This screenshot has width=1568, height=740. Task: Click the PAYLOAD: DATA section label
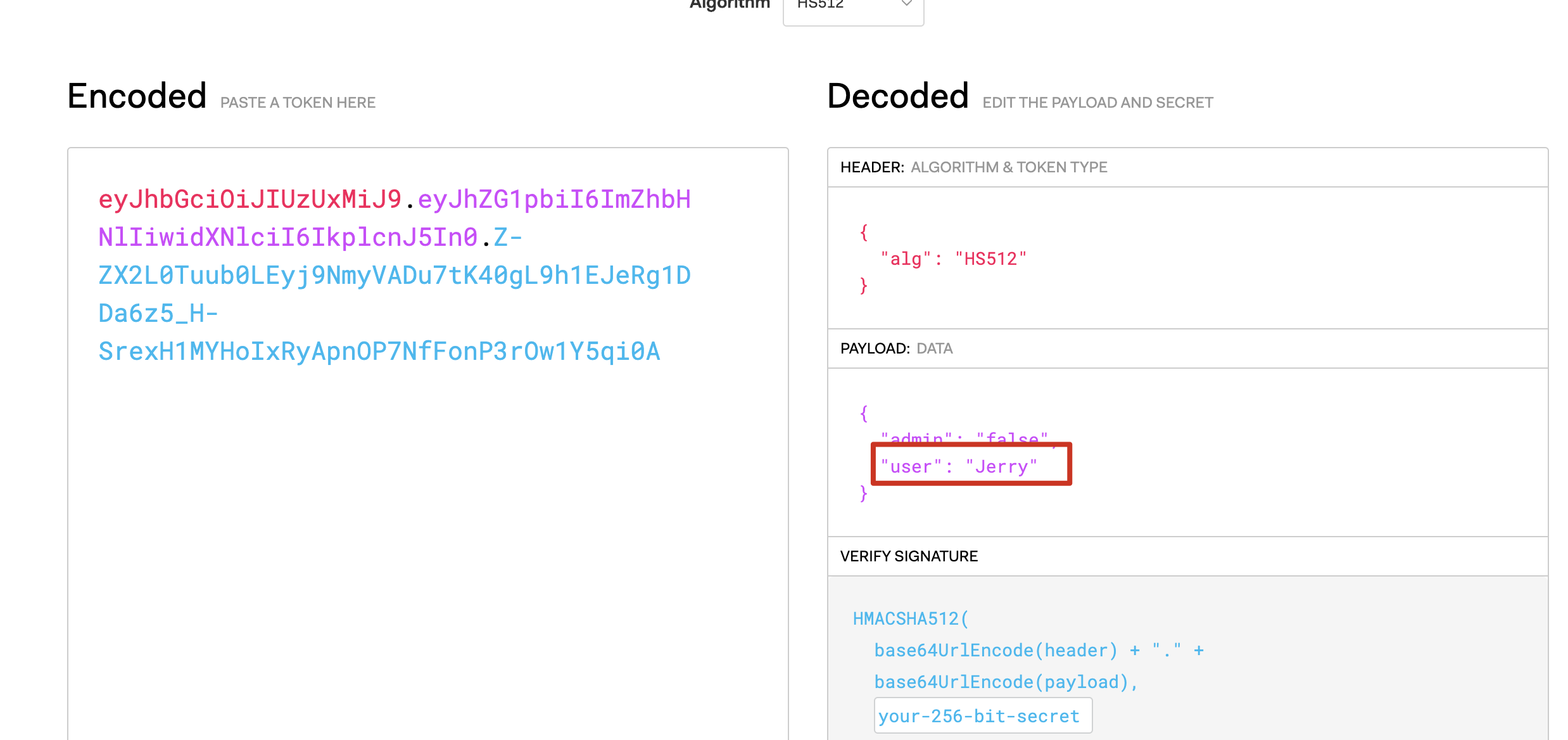click(x=896, y=348)
